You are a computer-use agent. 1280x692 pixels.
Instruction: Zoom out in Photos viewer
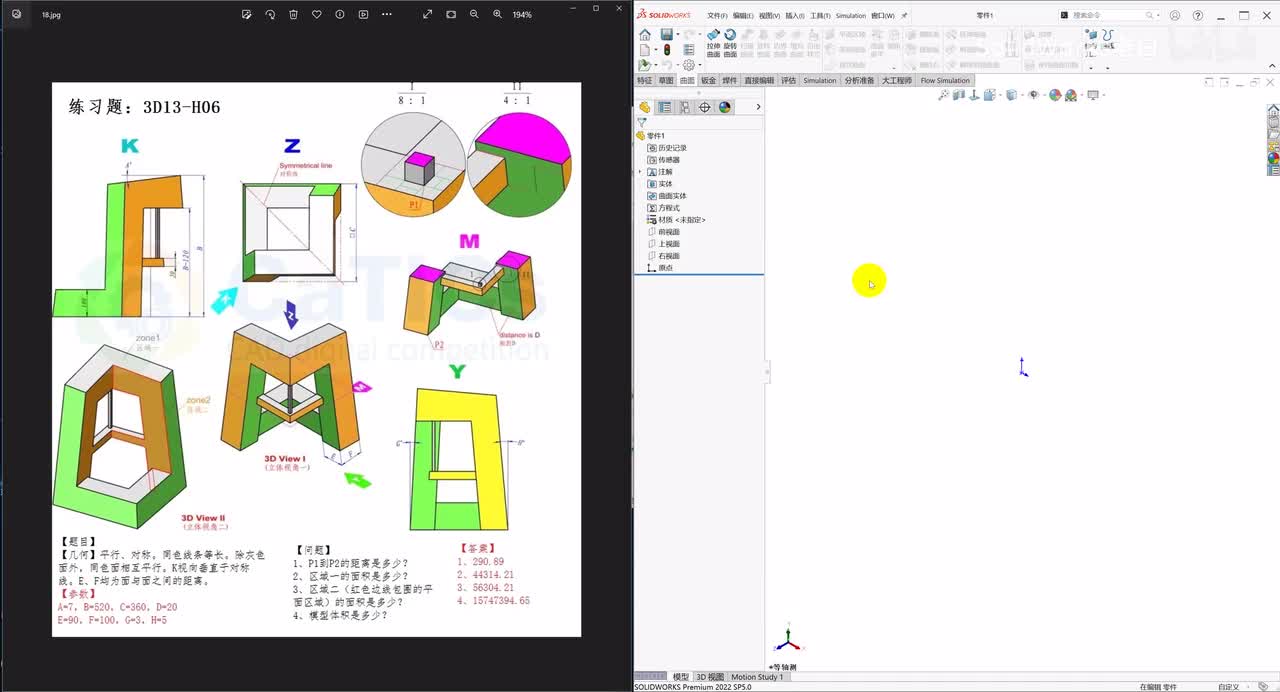(x=474, y=14)
